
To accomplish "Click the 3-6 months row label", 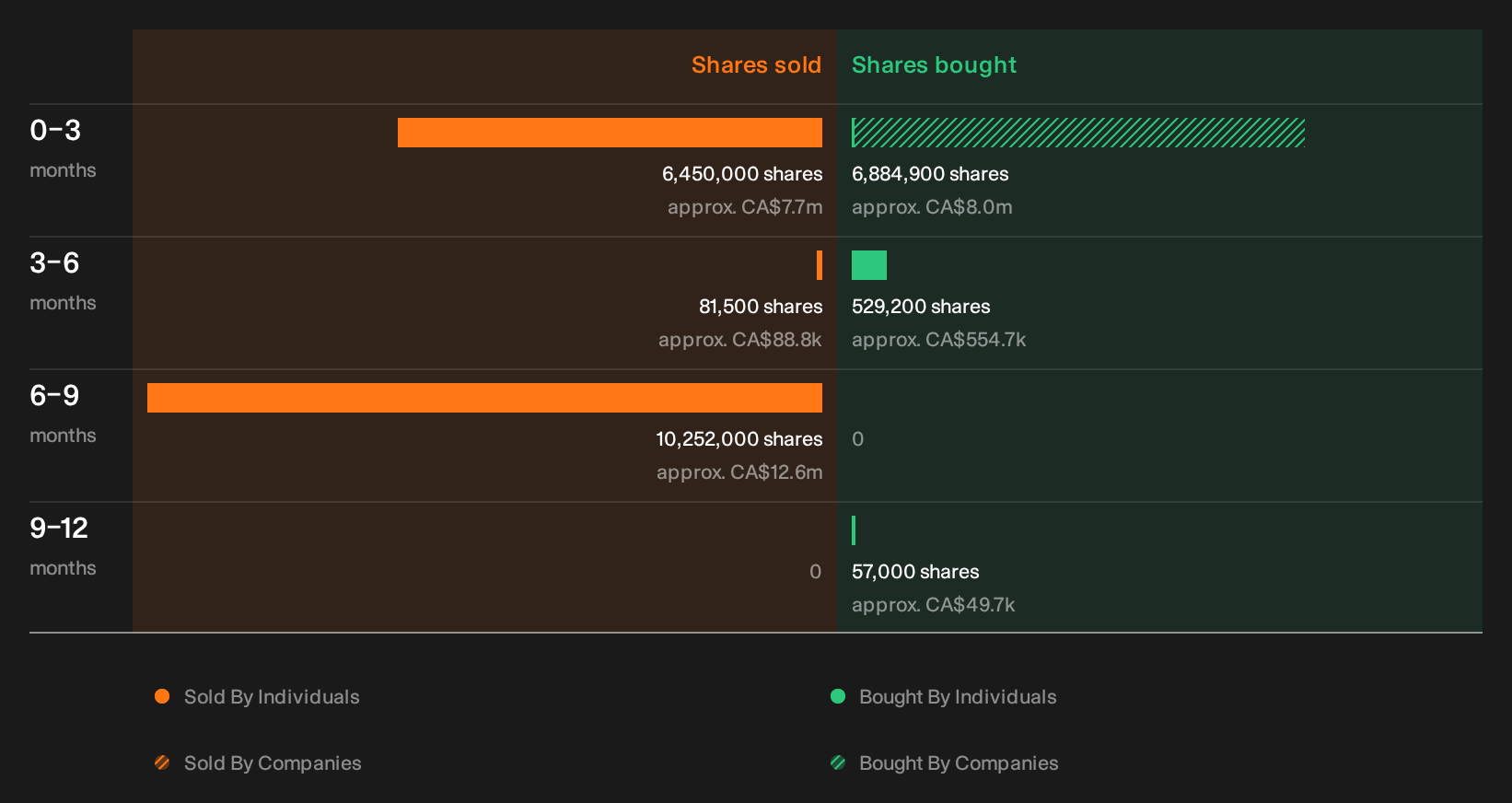I will 63,280.
